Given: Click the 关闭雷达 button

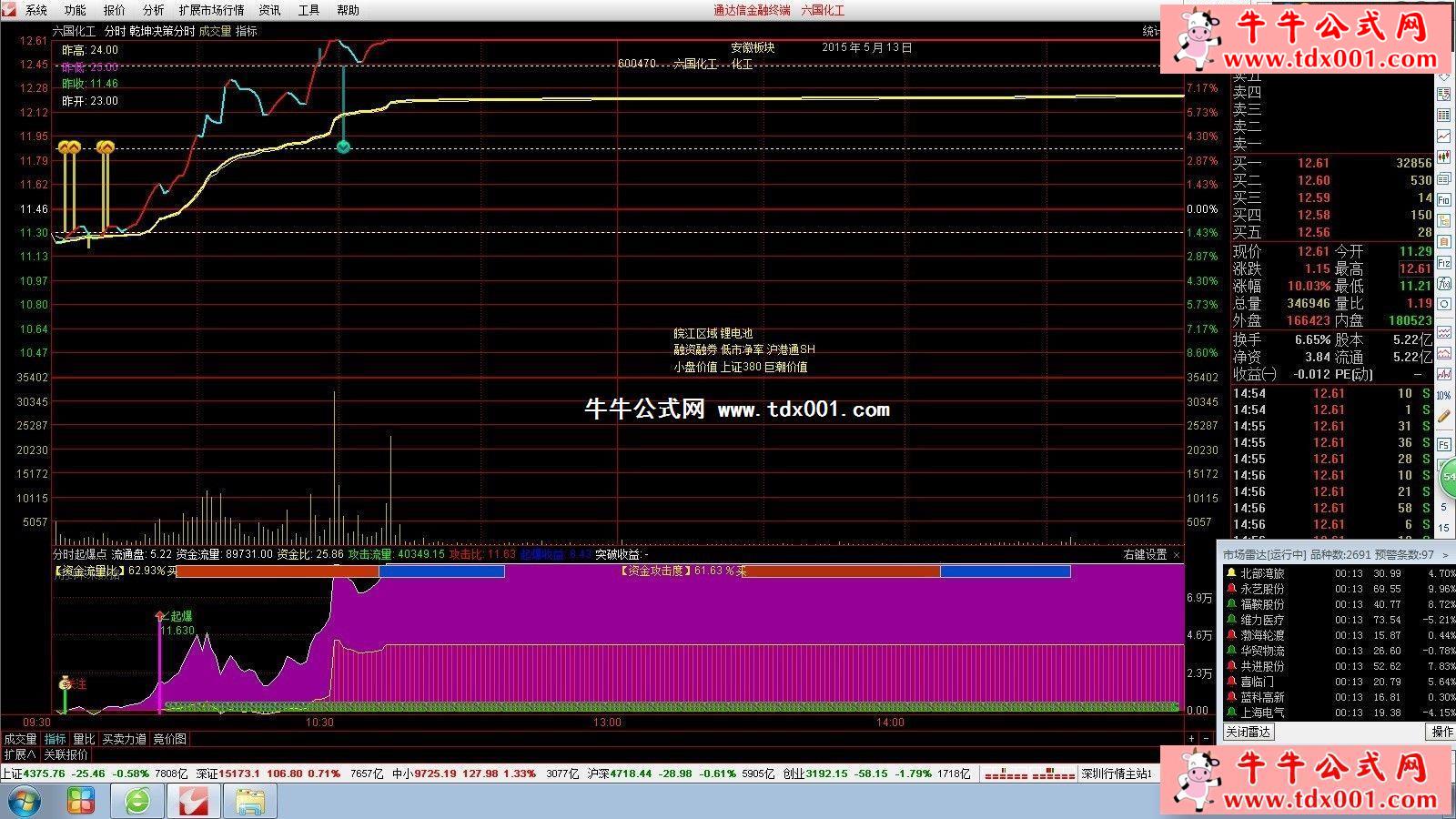Looking at the screenshot, I should click(1248, 732).
